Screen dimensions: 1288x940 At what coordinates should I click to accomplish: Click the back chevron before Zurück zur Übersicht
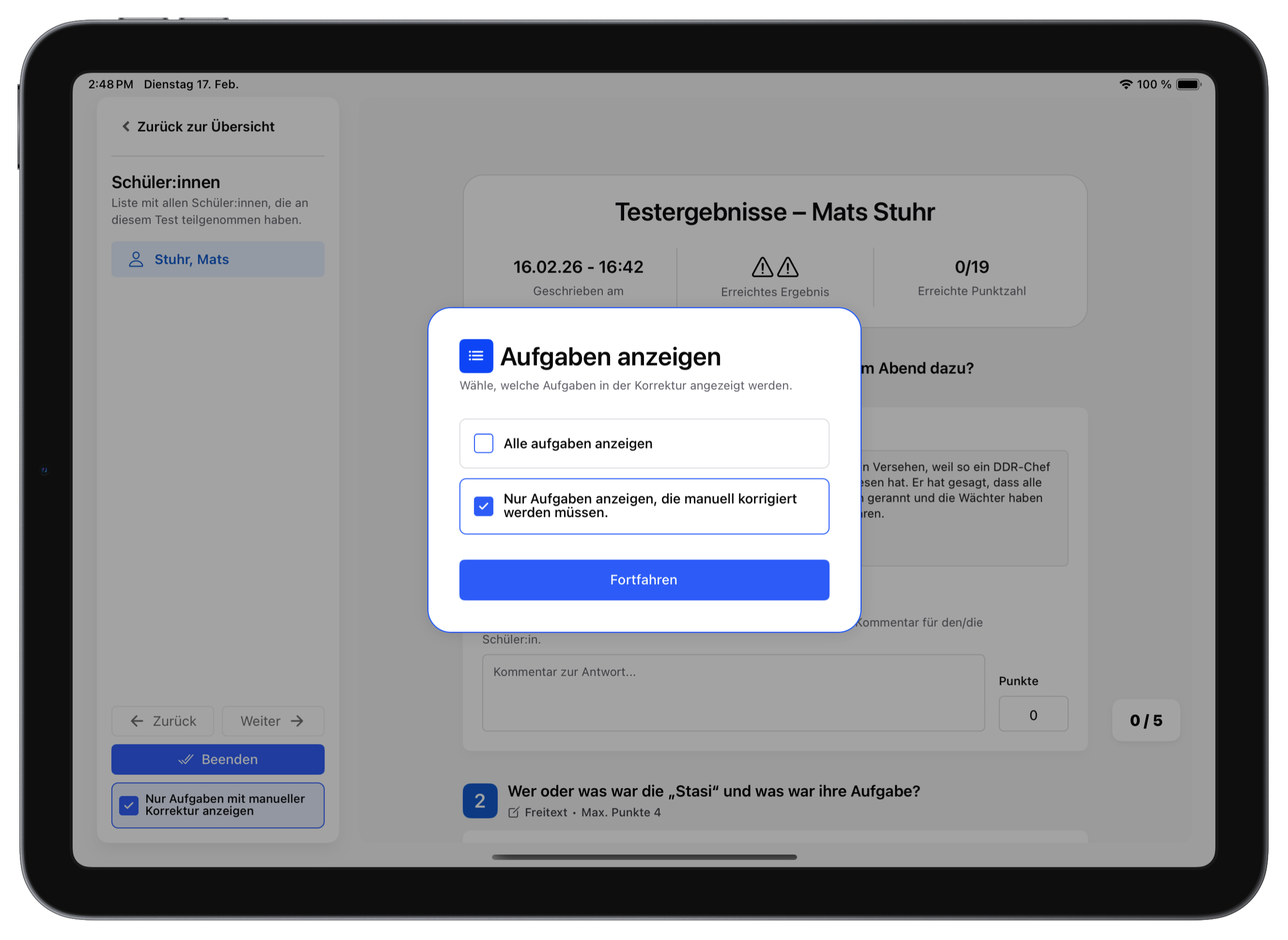(x=126, y=126)
